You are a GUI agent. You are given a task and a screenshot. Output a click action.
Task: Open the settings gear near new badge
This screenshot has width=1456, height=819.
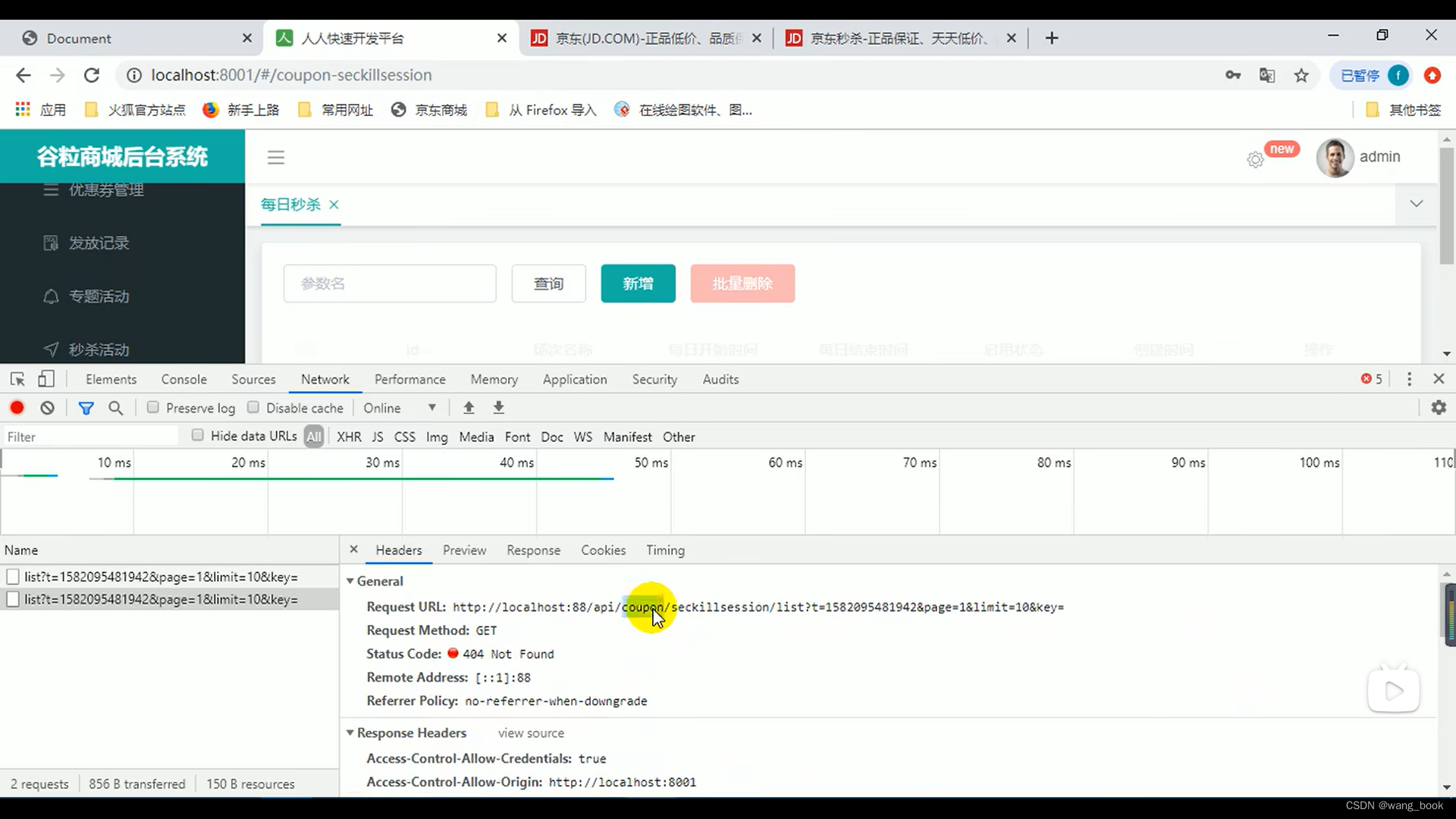click(x=1256, y=159)
